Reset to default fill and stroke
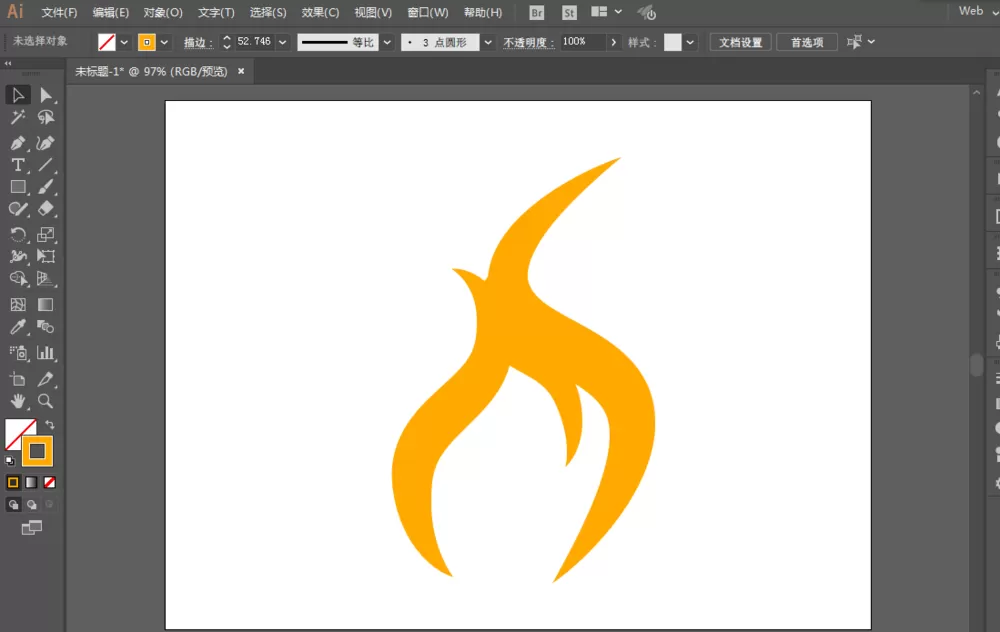The height and width of the screenshot is (632, 1000). coord(10,460)
